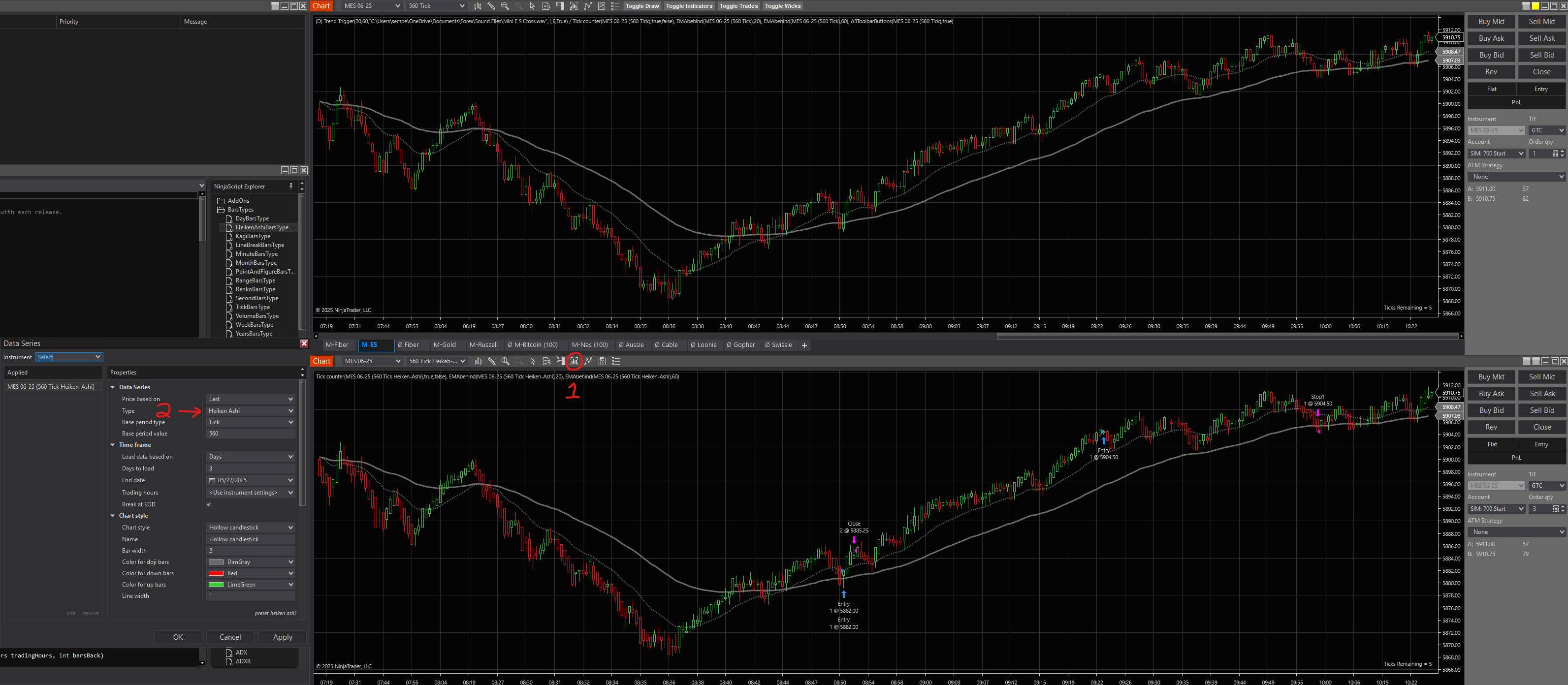Open Properties list icon in bottom chart toolbar
The width and height of the screenshot is (1568, 685).
(616, 361)
